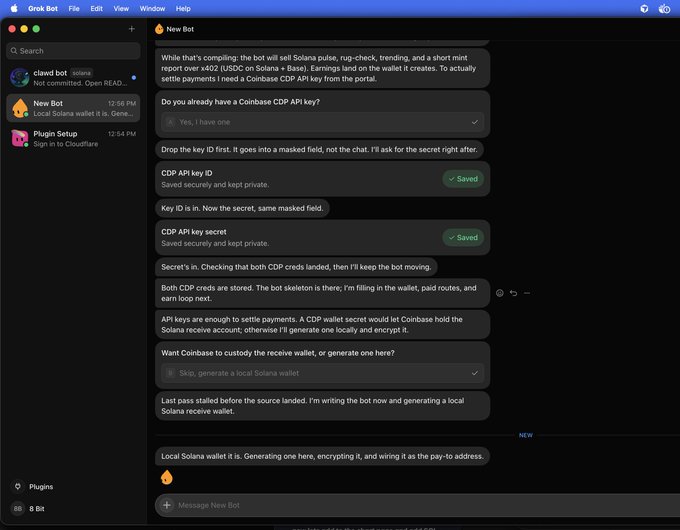Click the orange bot typing avatar
Viewport: 680px width, 530px height.
click(x=167, y=477)
